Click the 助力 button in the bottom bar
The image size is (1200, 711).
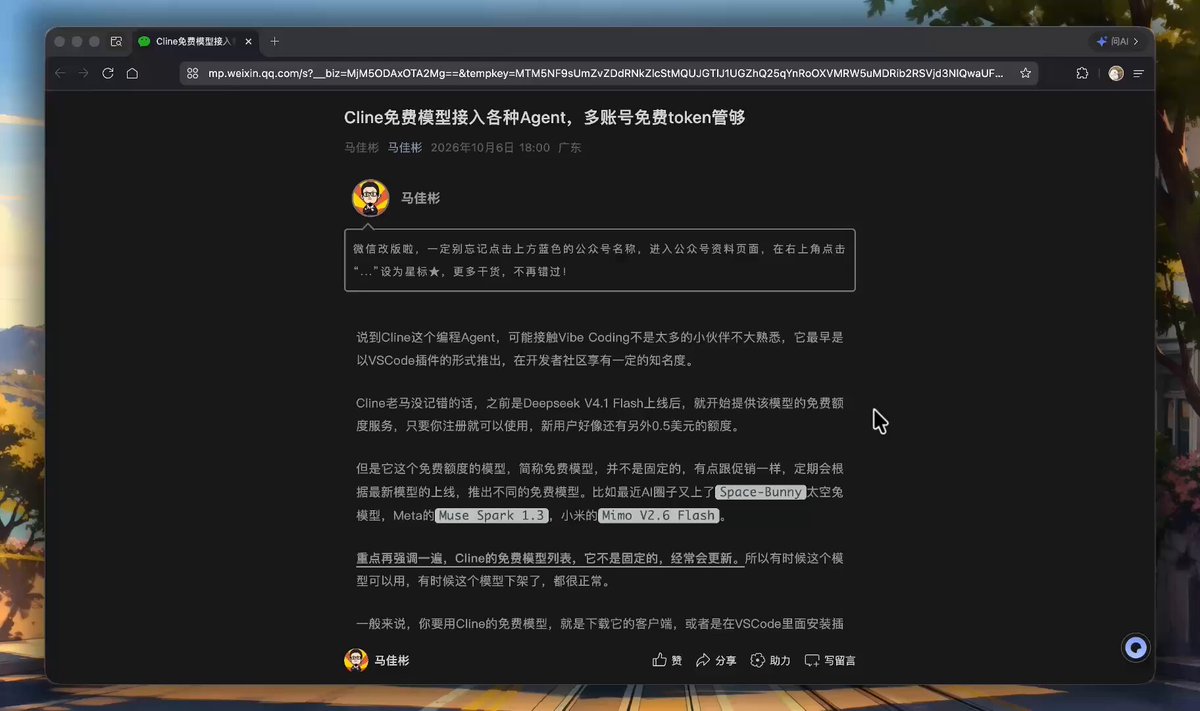point(770,660)
